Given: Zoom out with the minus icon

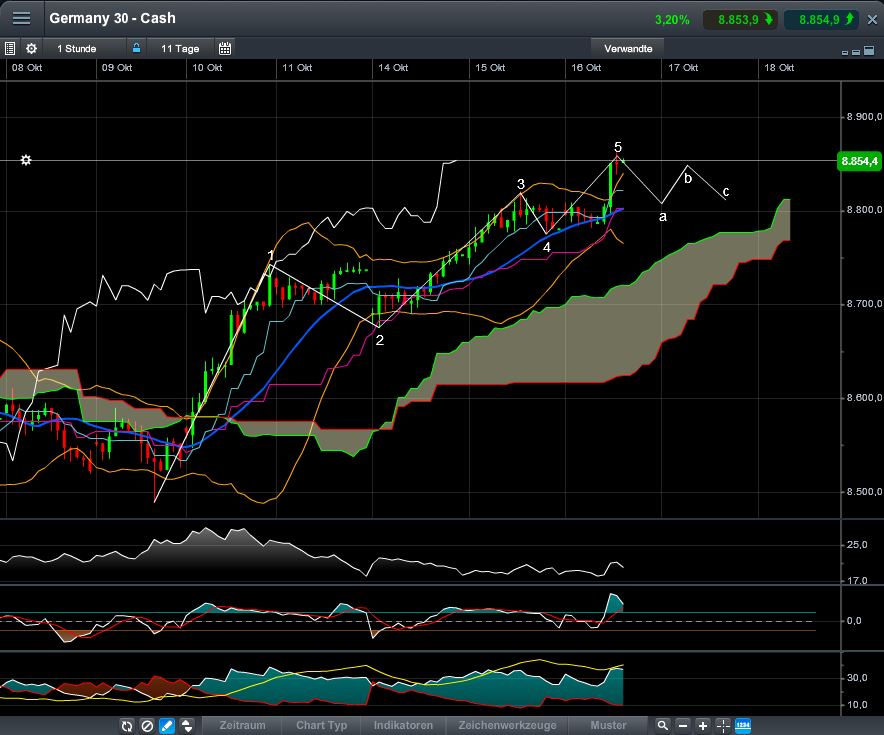Looking at the screenshot, I should pos(683,726).
